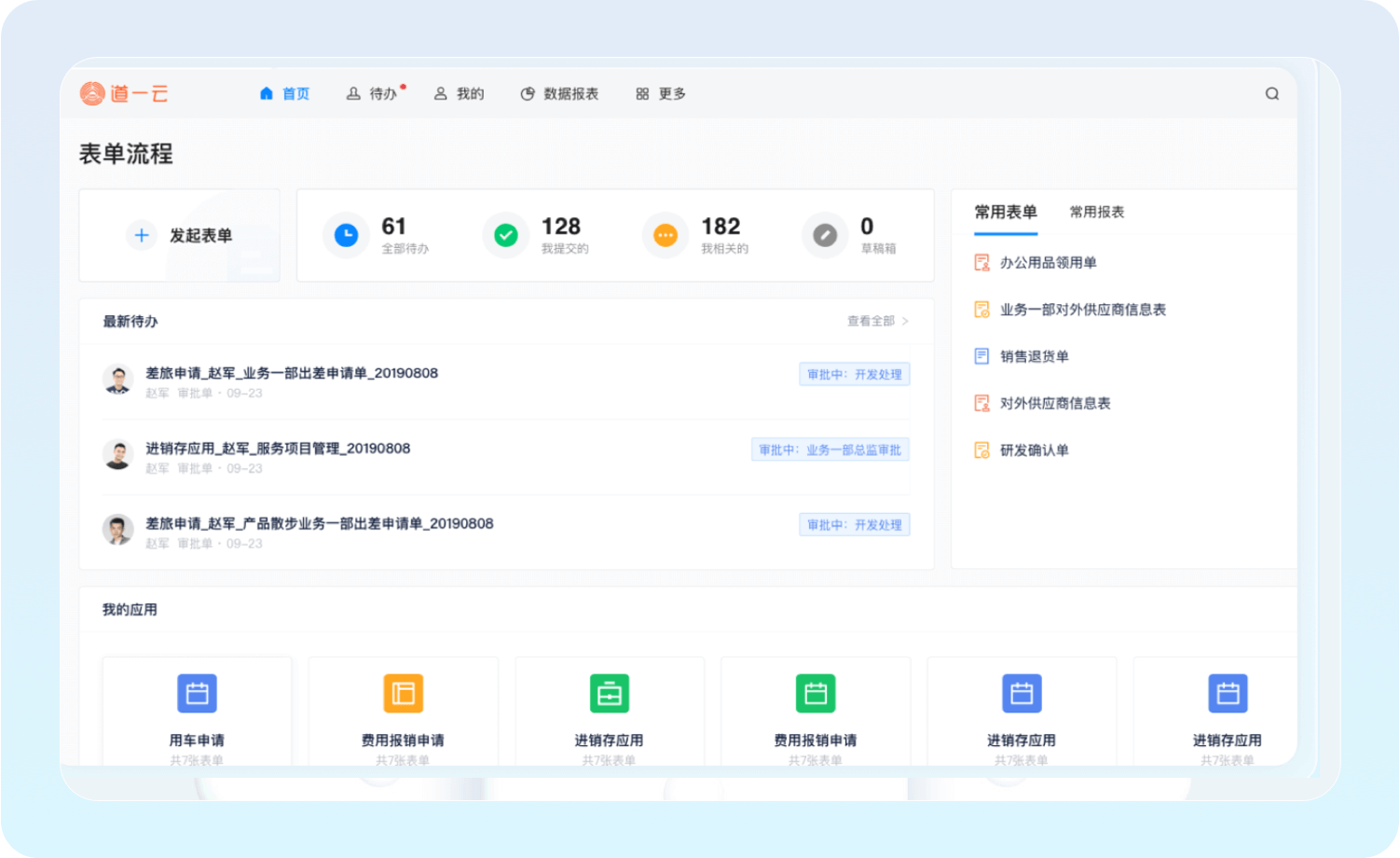Click the green checkmark 我提交的 icon

coord(506,235)
